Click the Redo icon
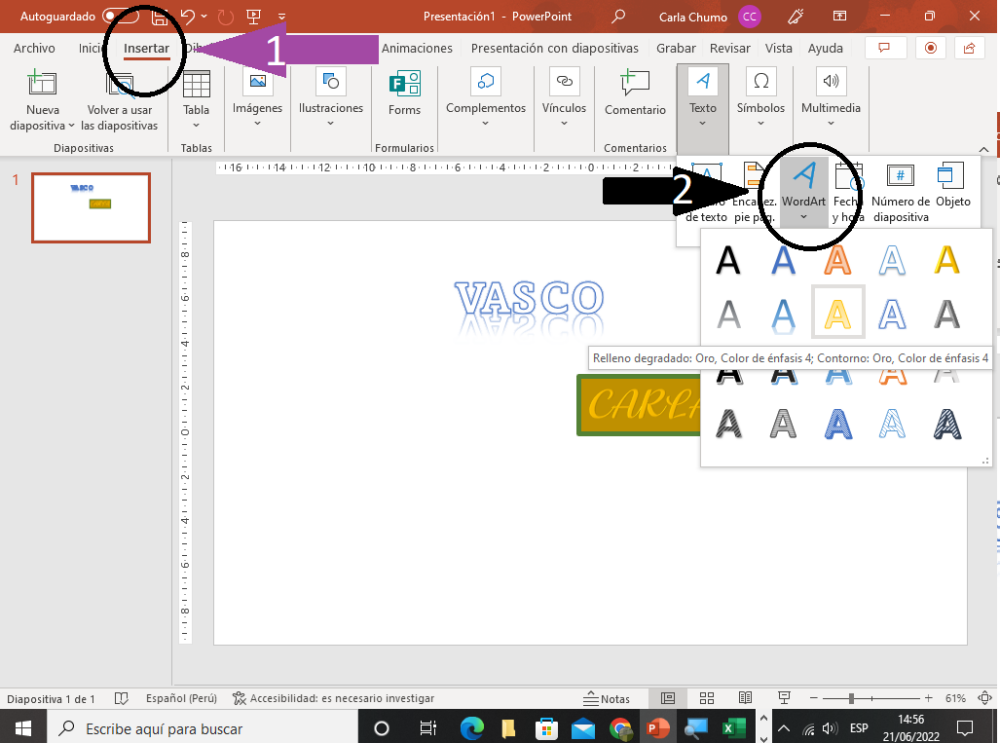 [226, 17]
